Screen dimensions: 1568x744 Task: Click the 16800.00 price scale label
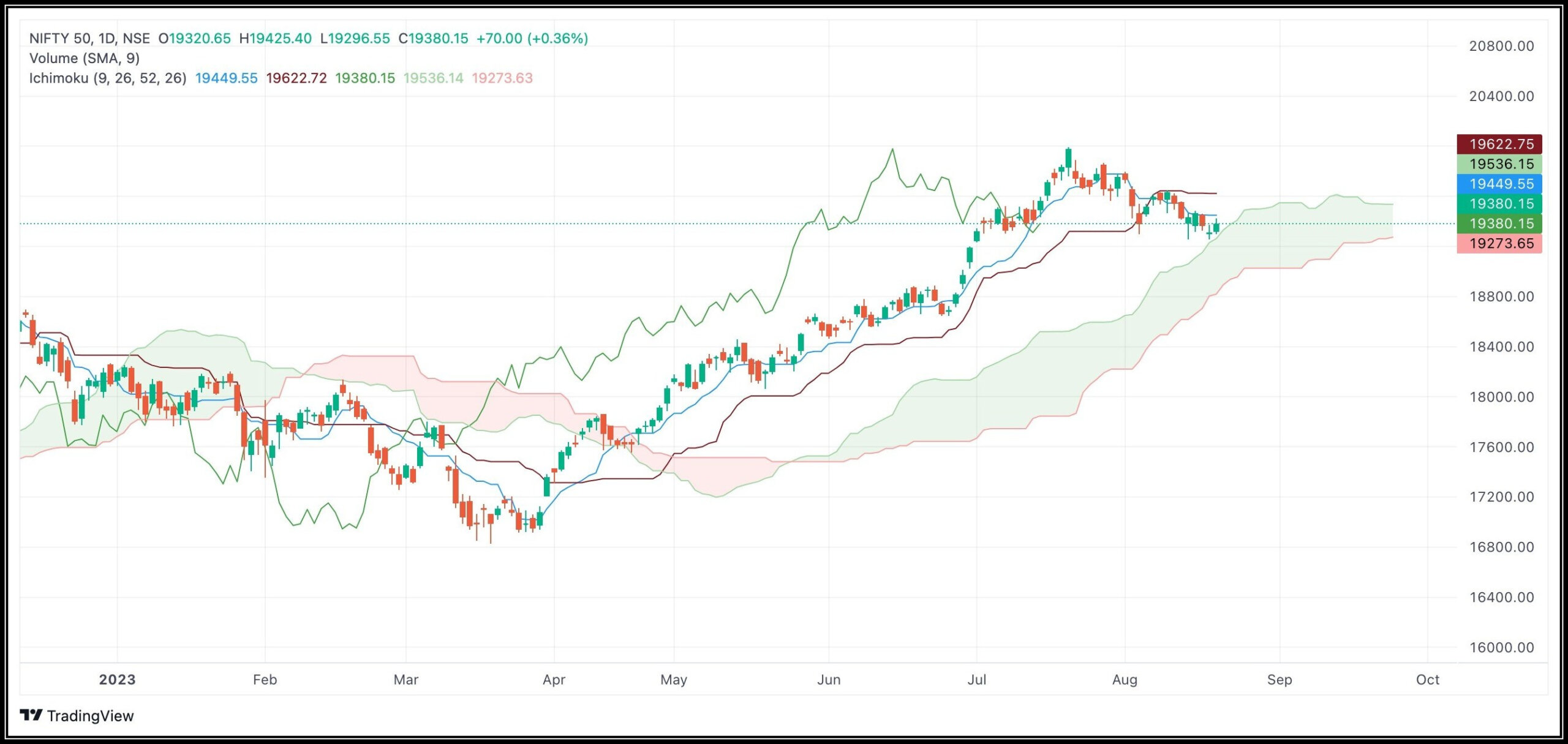coord(1502,547)
